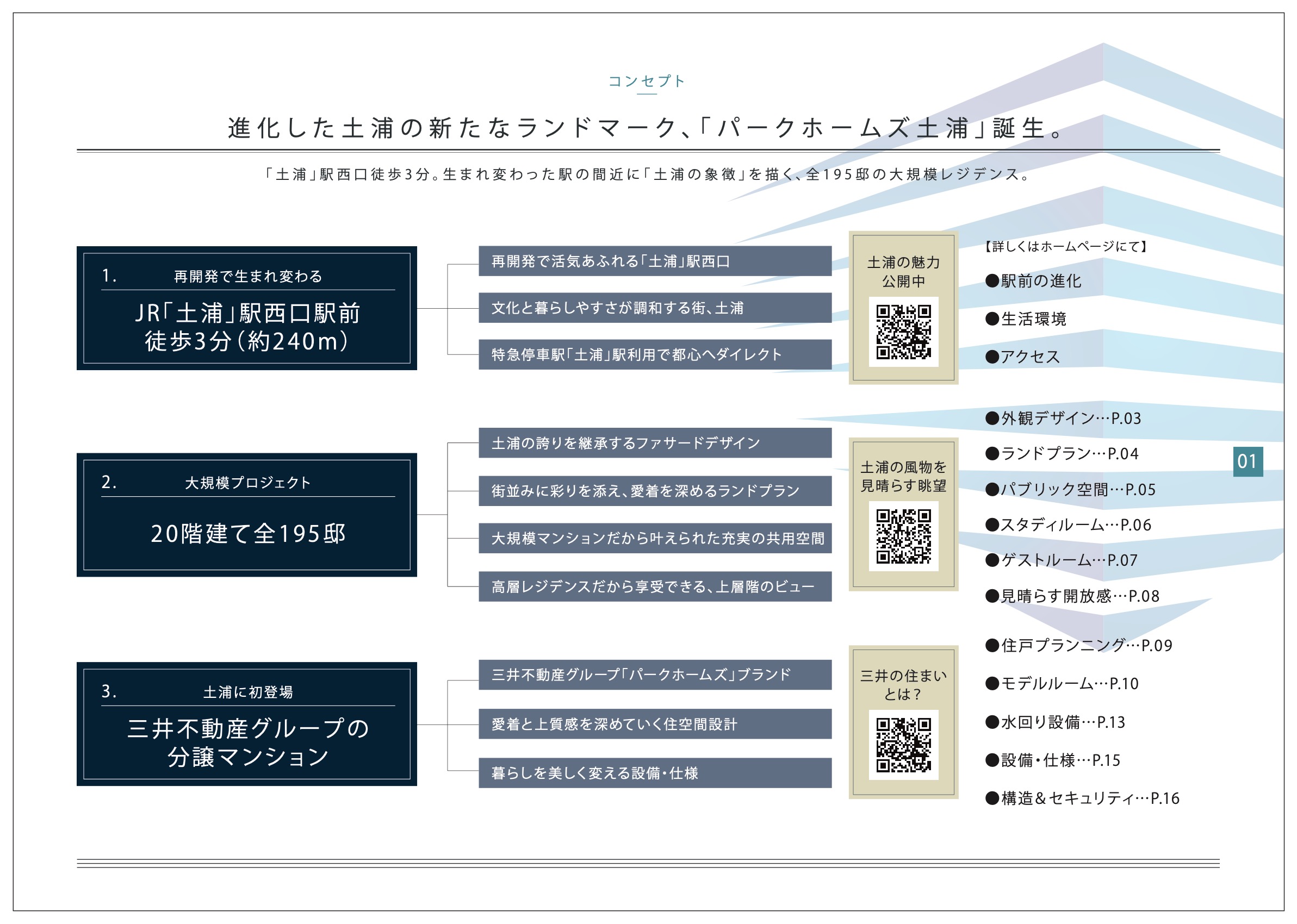Open ゲストルーム…P.07 entry

click(1062, 560)
